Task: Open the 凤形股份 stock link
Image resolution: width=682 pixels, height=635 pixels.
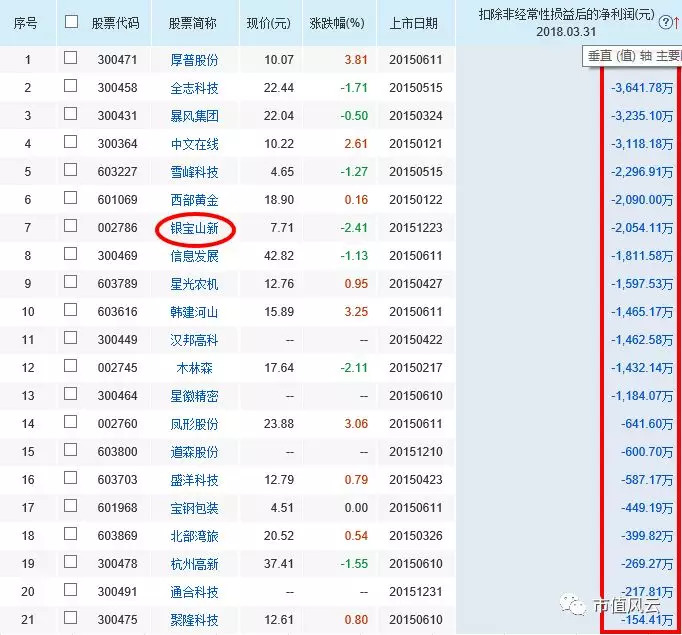Action: click(194, 424)
